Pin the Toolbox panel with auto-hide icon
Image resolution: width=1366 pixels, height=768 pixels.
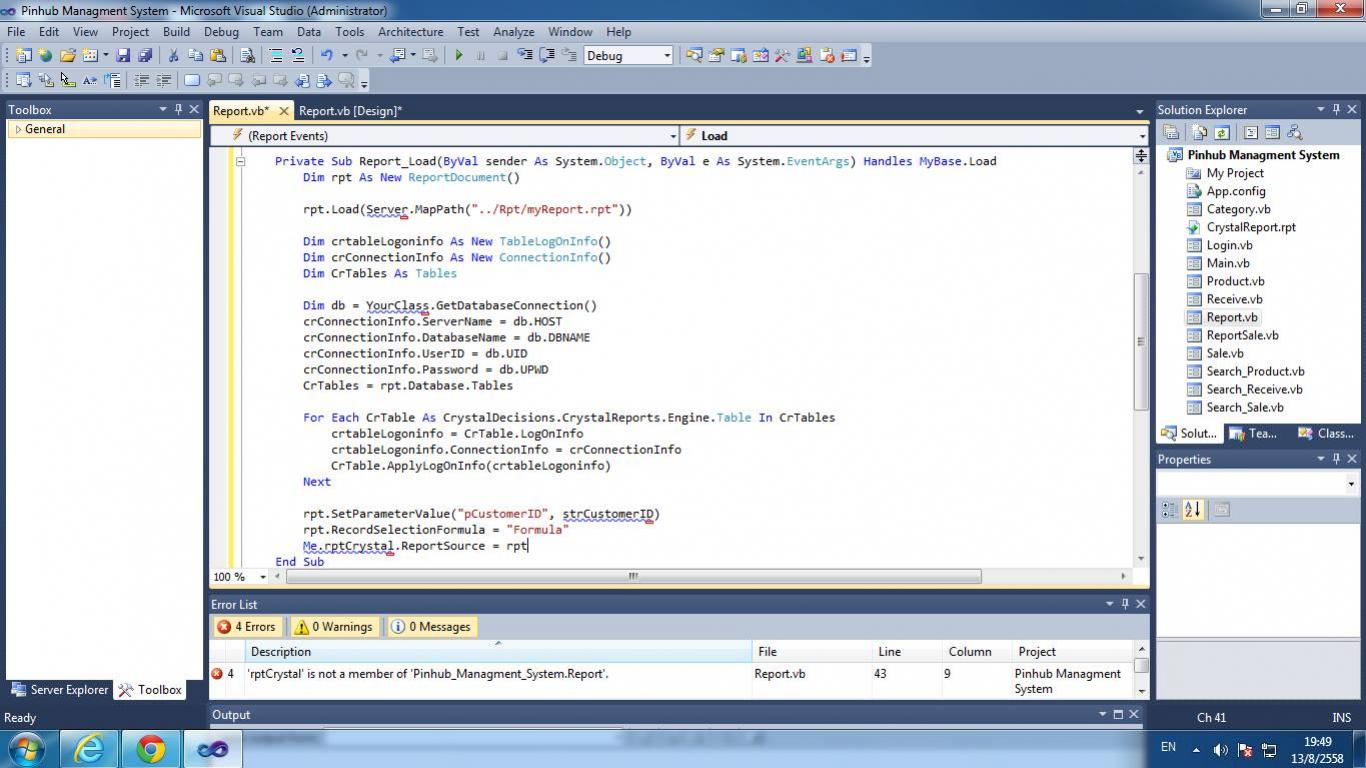pyautogui.click(x=179, y=109)
